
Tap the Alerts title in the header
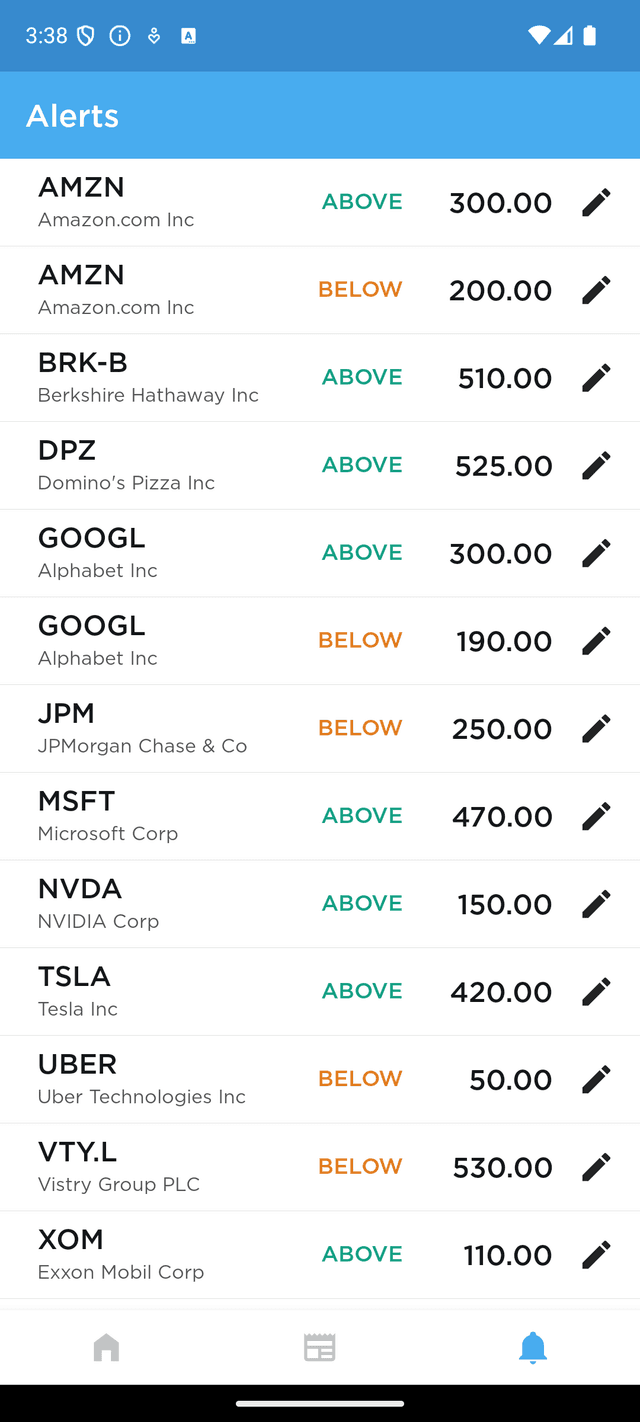[x=72, y=116]
